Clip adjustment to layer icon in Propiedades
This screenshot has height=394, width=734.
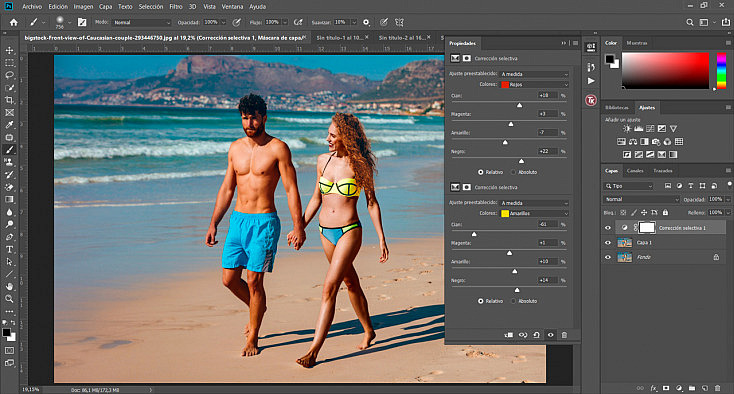pyautogui.click(x=508, y=335)
